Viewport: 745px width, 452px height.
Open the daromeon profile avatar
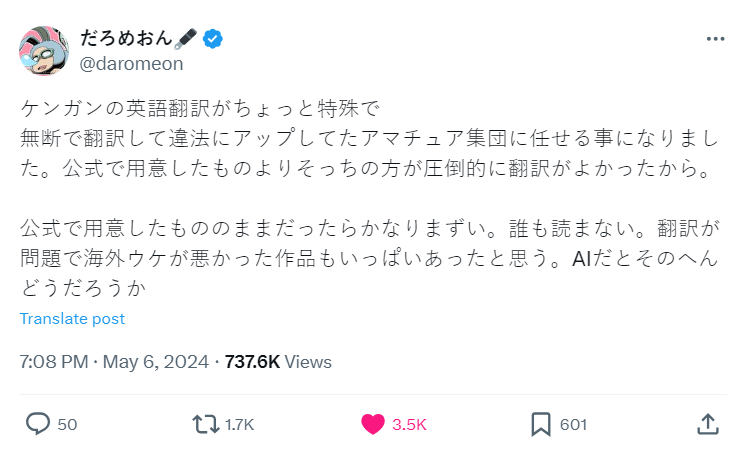click(44, 50)
